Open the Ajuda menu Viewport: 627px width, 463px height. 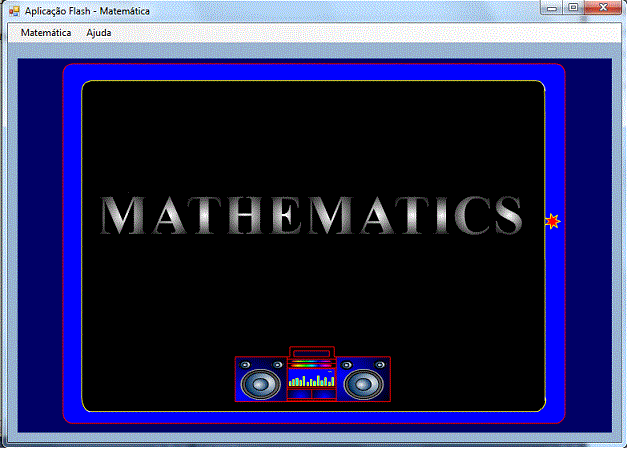99,33
